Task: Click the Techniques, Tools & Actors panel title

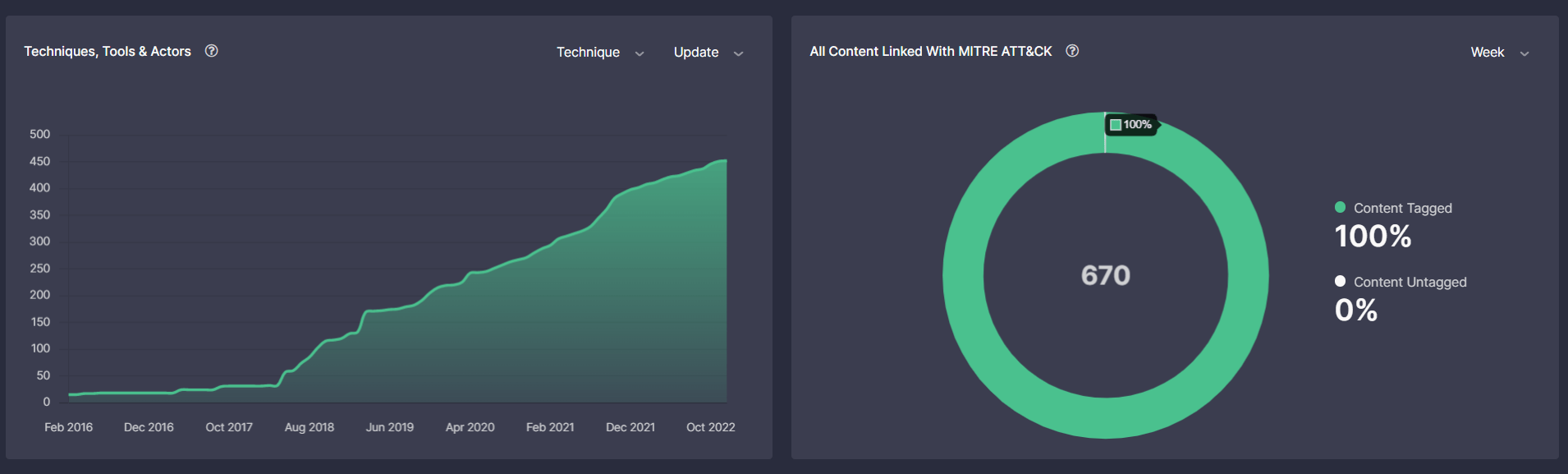Action: [108, 51]
